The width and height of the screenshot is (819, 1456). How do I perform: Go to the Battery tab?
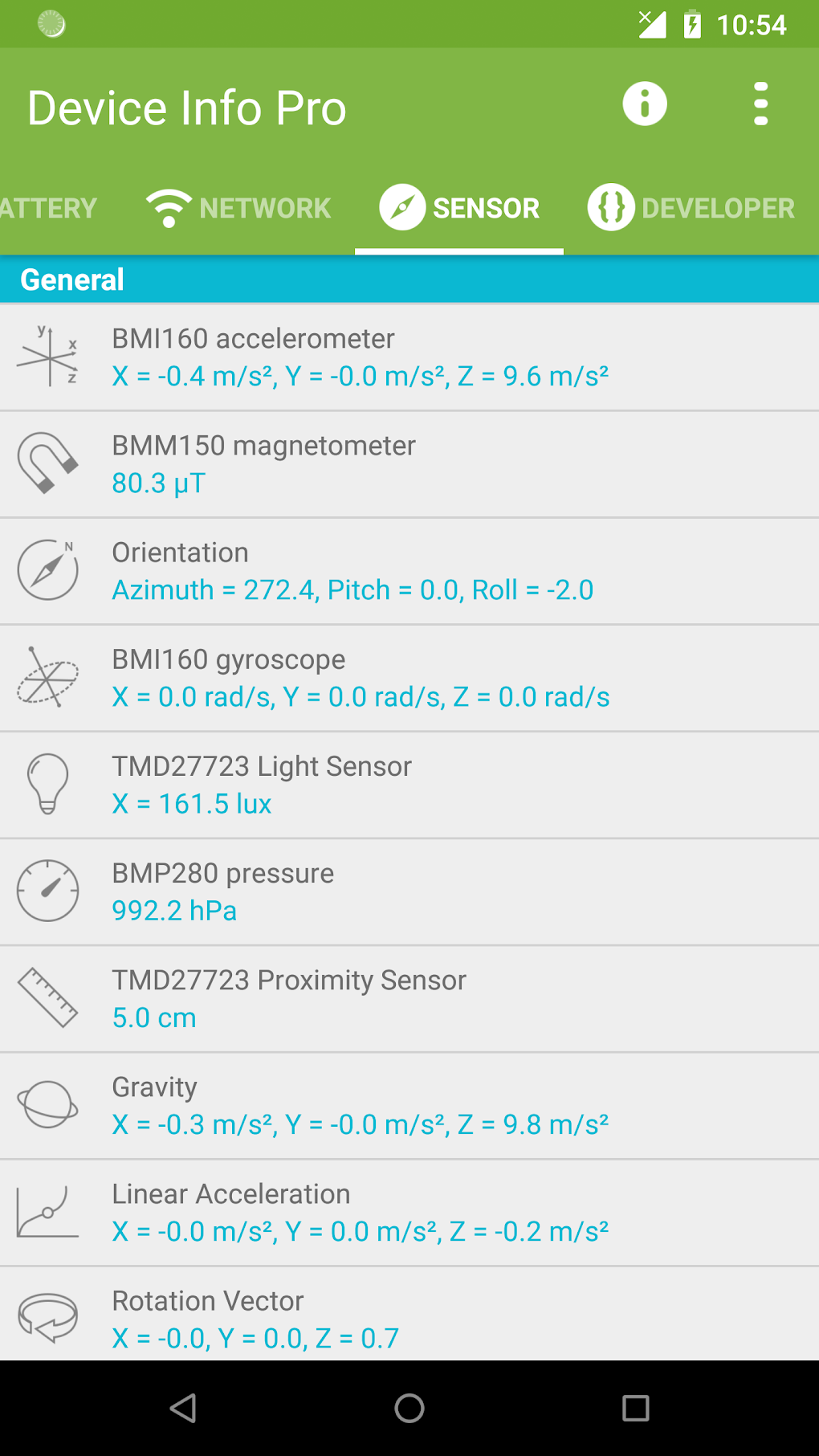(48, 208)
